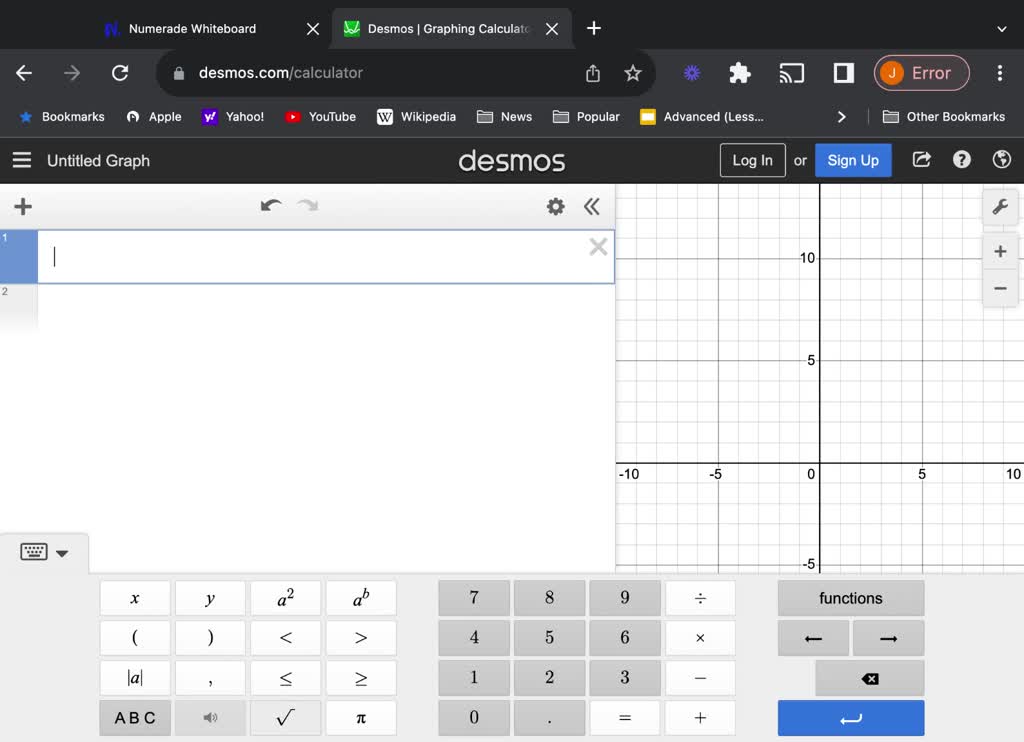Insert the greater-than key

point(360,638)
